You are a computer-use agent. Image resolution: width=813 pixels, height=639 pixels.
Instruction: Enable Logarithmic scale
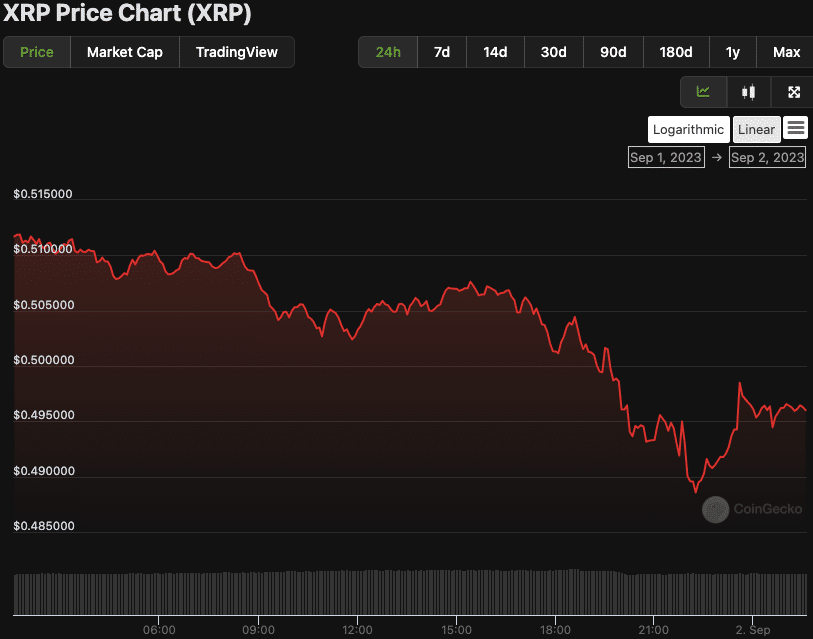688,129
